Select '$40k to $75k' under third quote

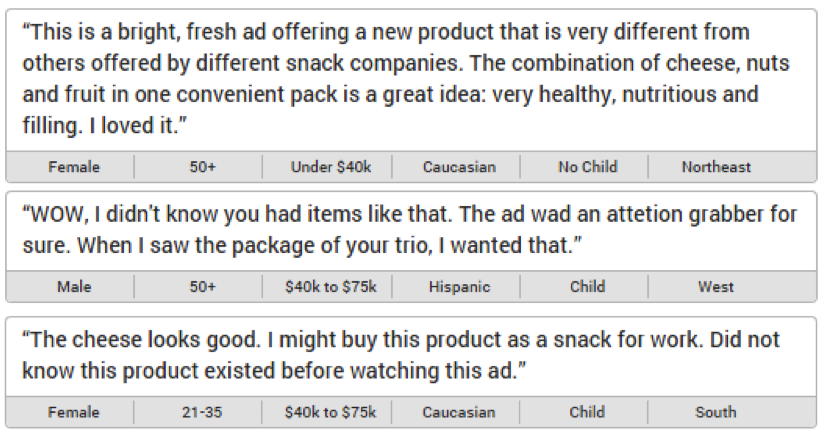330,412
